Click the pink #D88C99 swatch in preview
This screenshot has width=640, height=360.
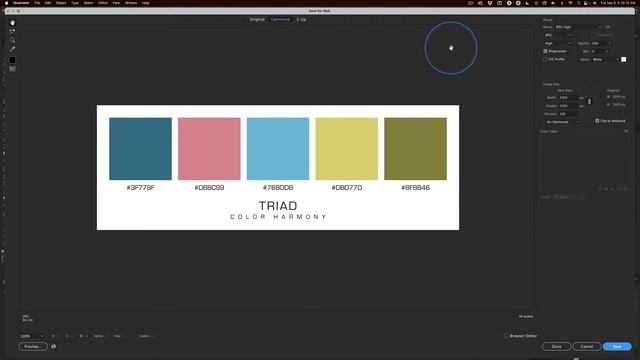click(x=209, y=149)
